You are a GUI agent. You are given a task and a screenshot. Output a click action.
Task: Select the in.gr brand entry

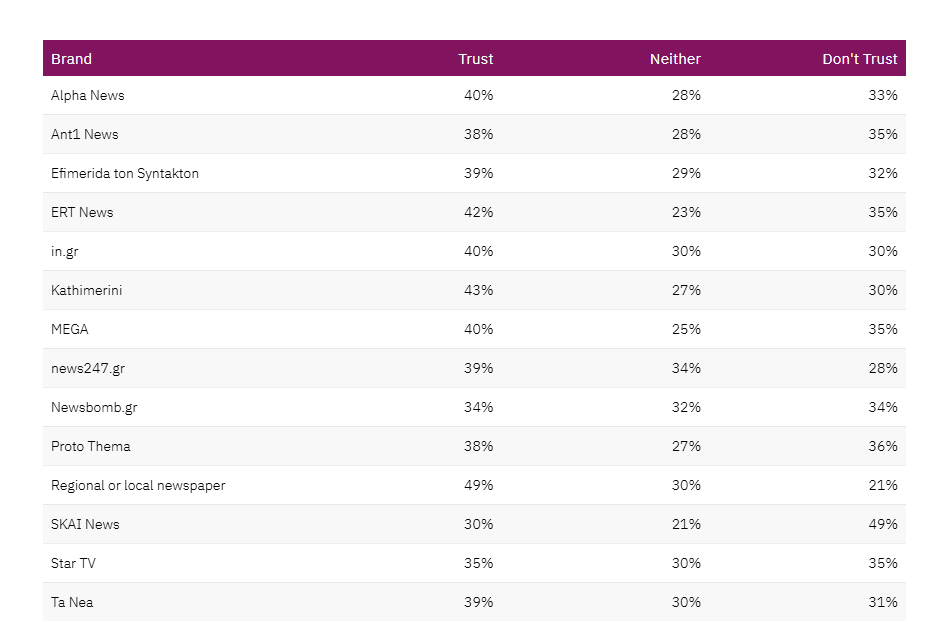click(65, 252)
